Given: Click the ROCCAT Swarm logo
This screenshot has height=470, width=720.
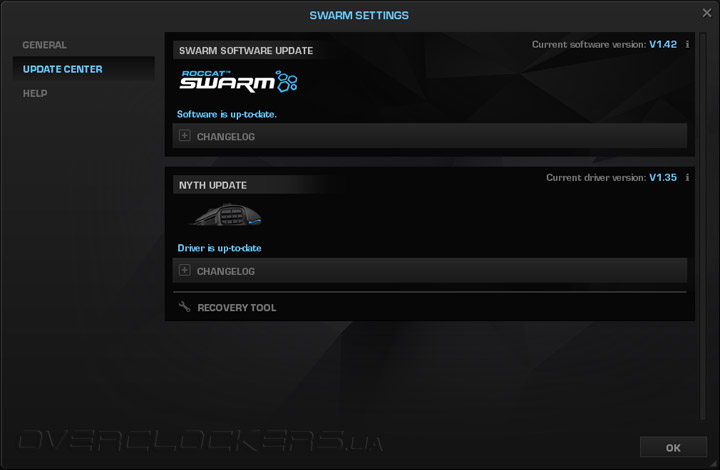Looking at the screenshot, I should (238, 81).
